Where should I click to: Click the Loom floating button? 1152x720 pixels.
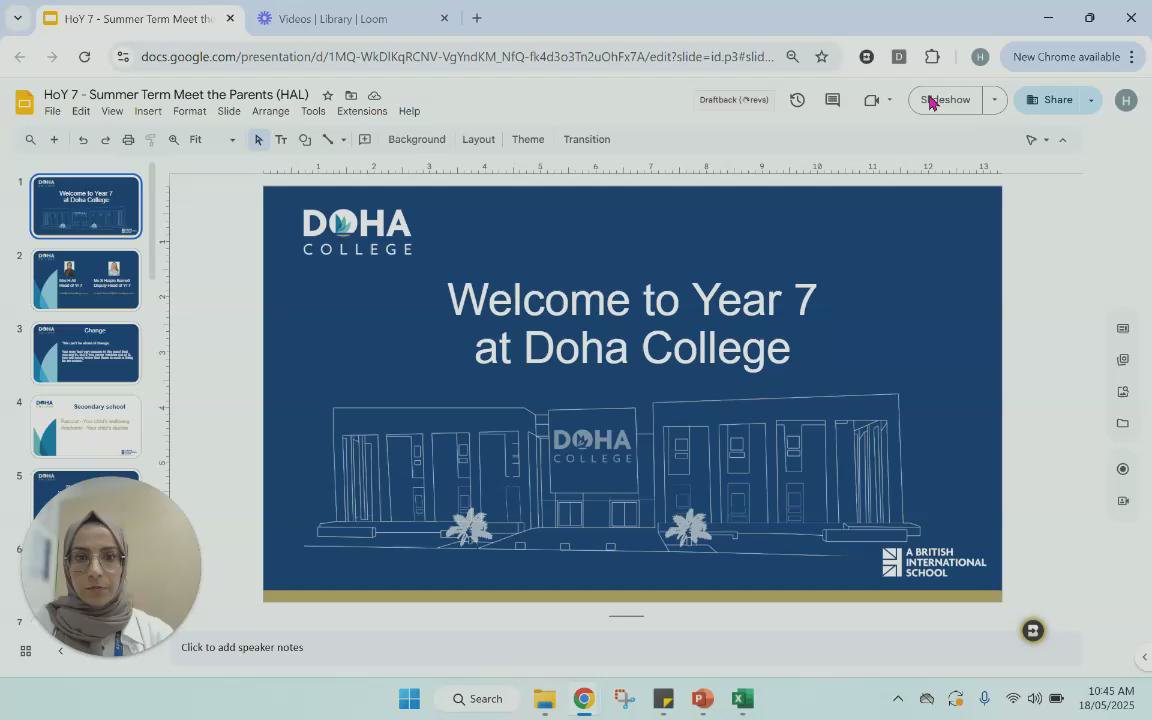point(1033,630)
